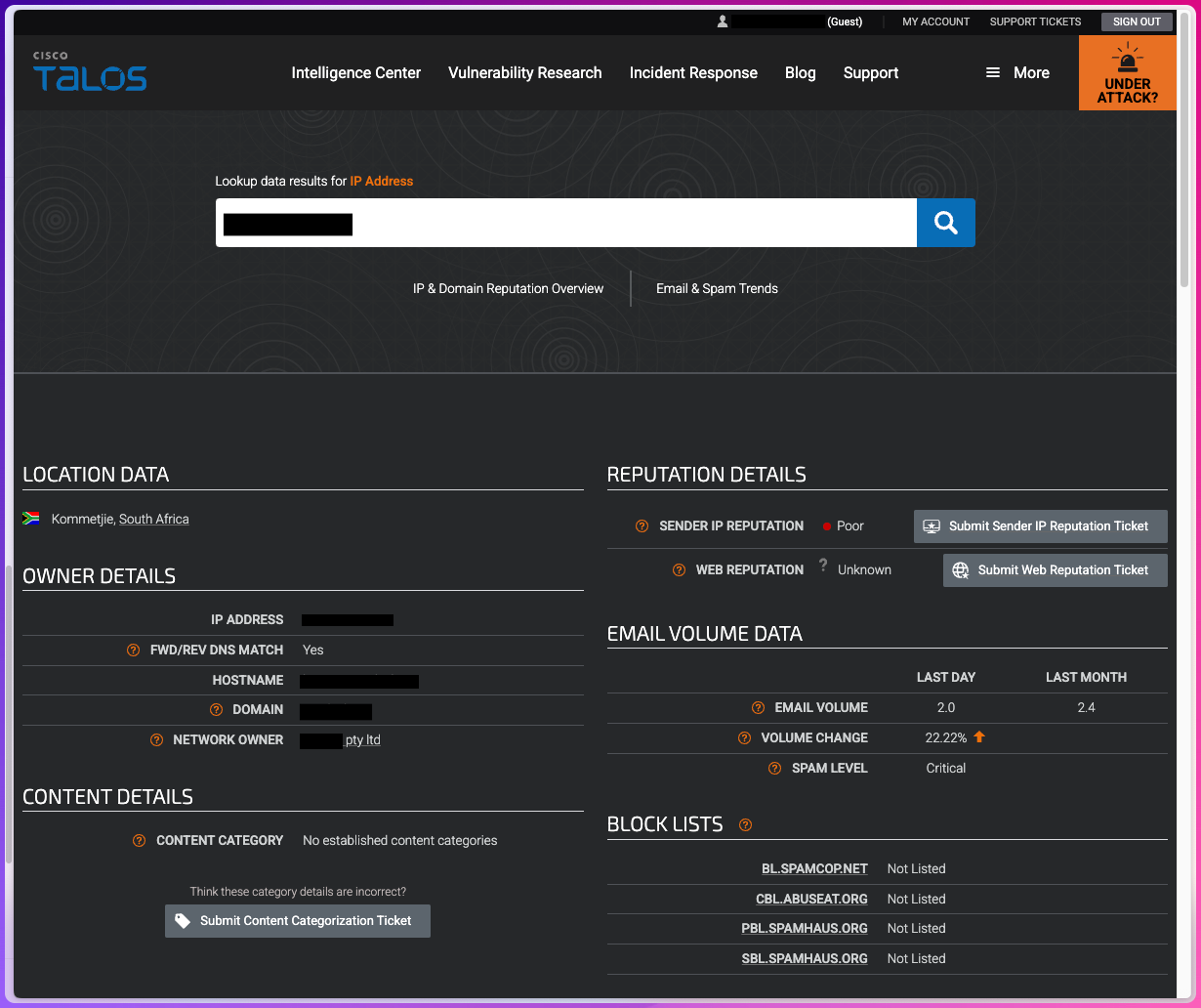Click the Cisco Talos logo

[x=90, y=71]
